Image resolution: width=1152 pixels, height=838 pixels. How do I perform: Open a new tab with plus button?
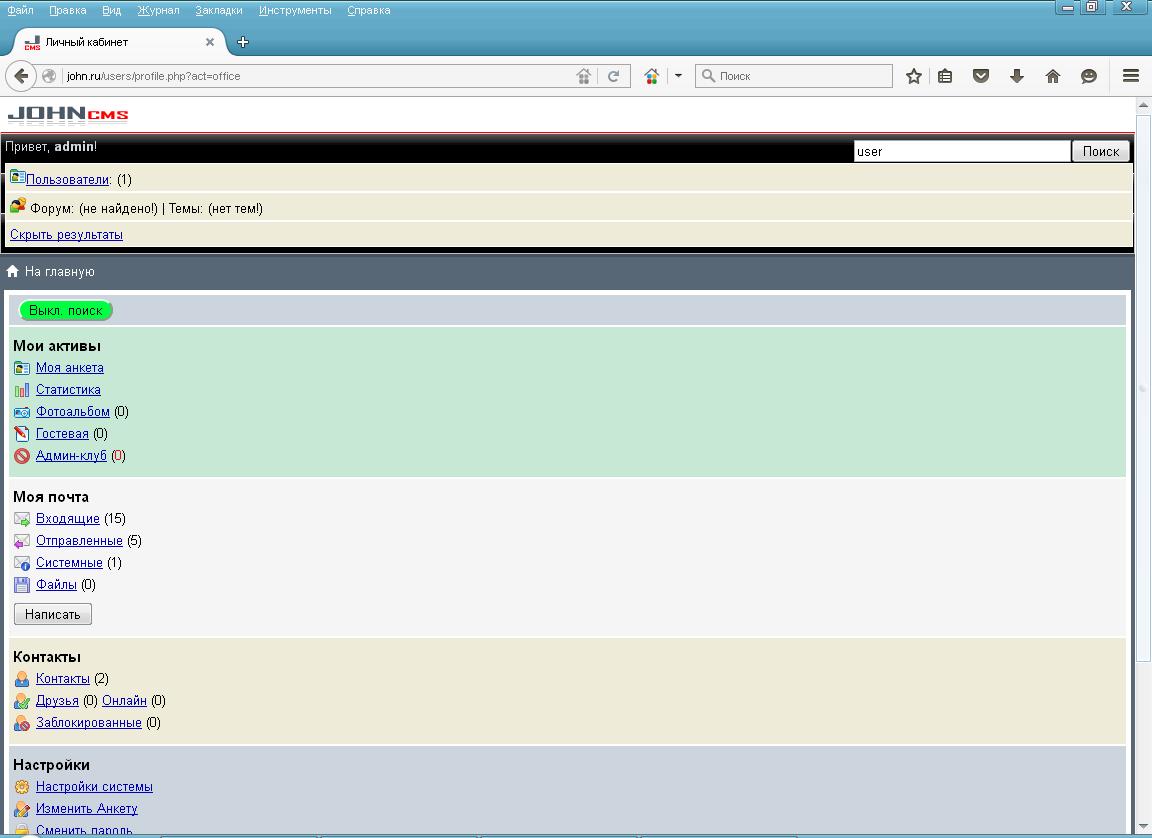pyautogui.click(x=242, y=42)
